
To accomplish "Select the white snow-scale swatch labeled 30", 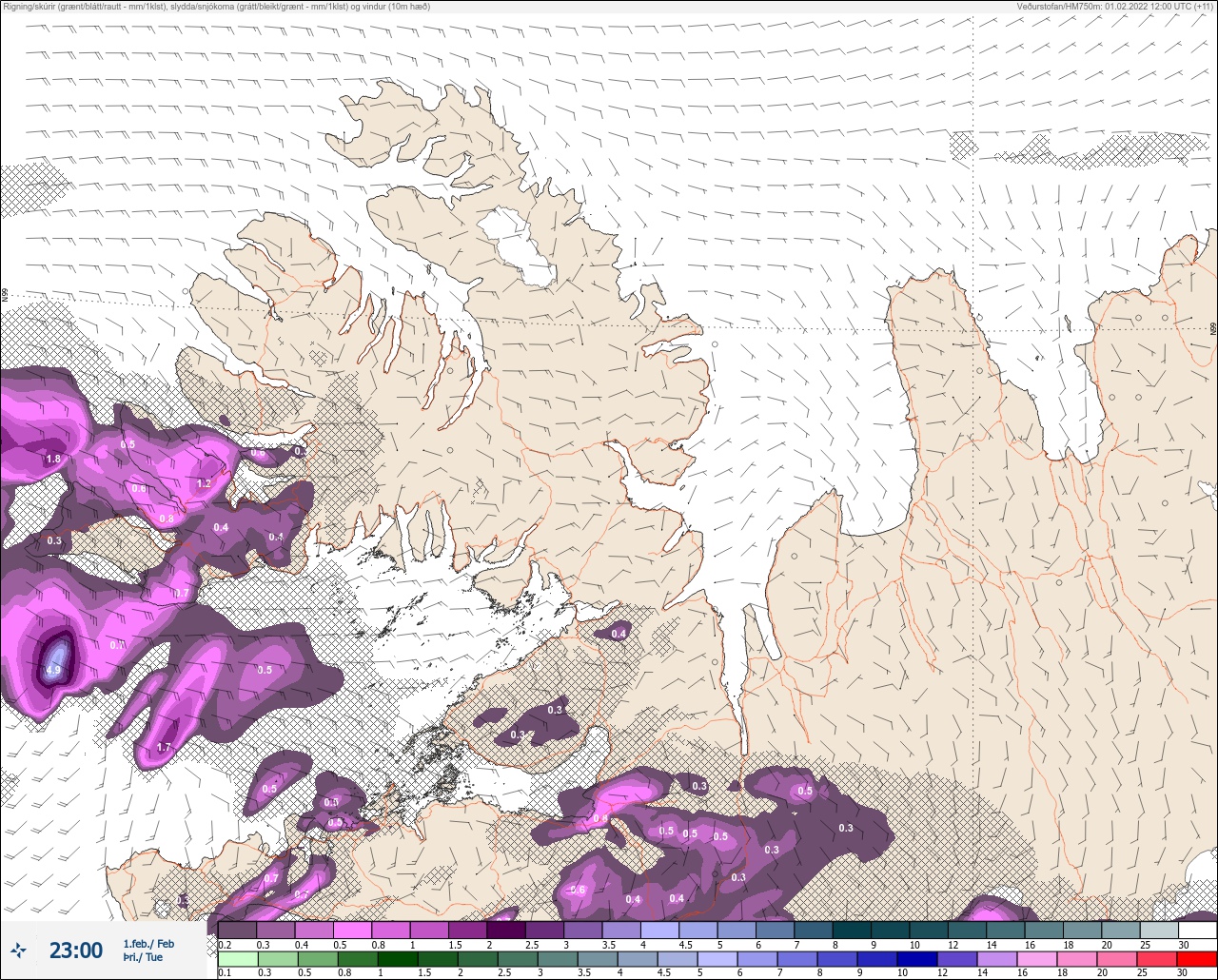I will pos(1198,930).
